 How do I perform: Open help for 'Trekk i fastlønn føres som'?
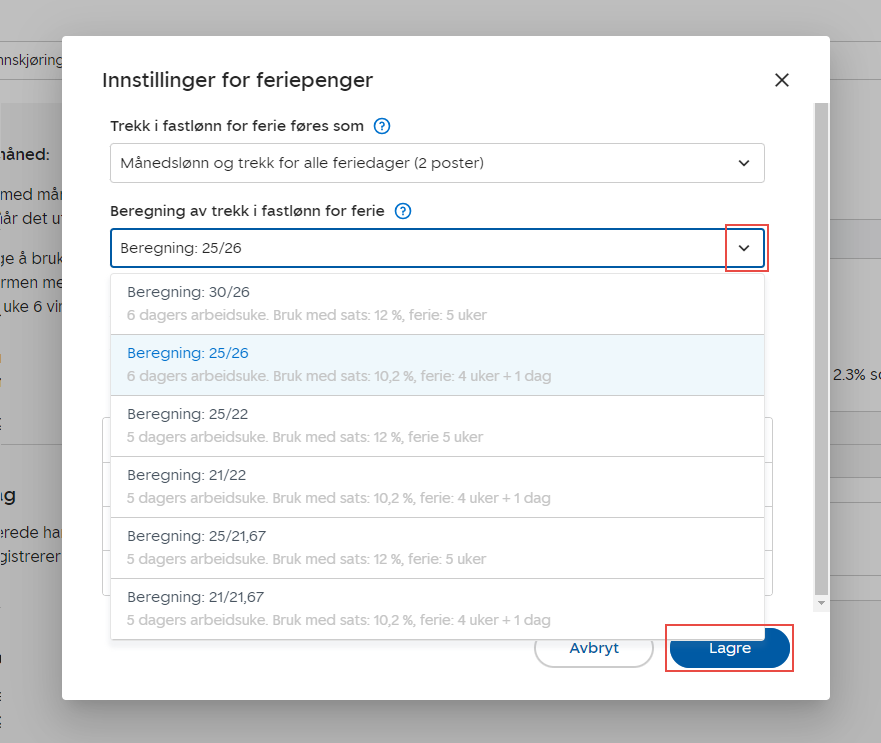click(x=381, y=127)
